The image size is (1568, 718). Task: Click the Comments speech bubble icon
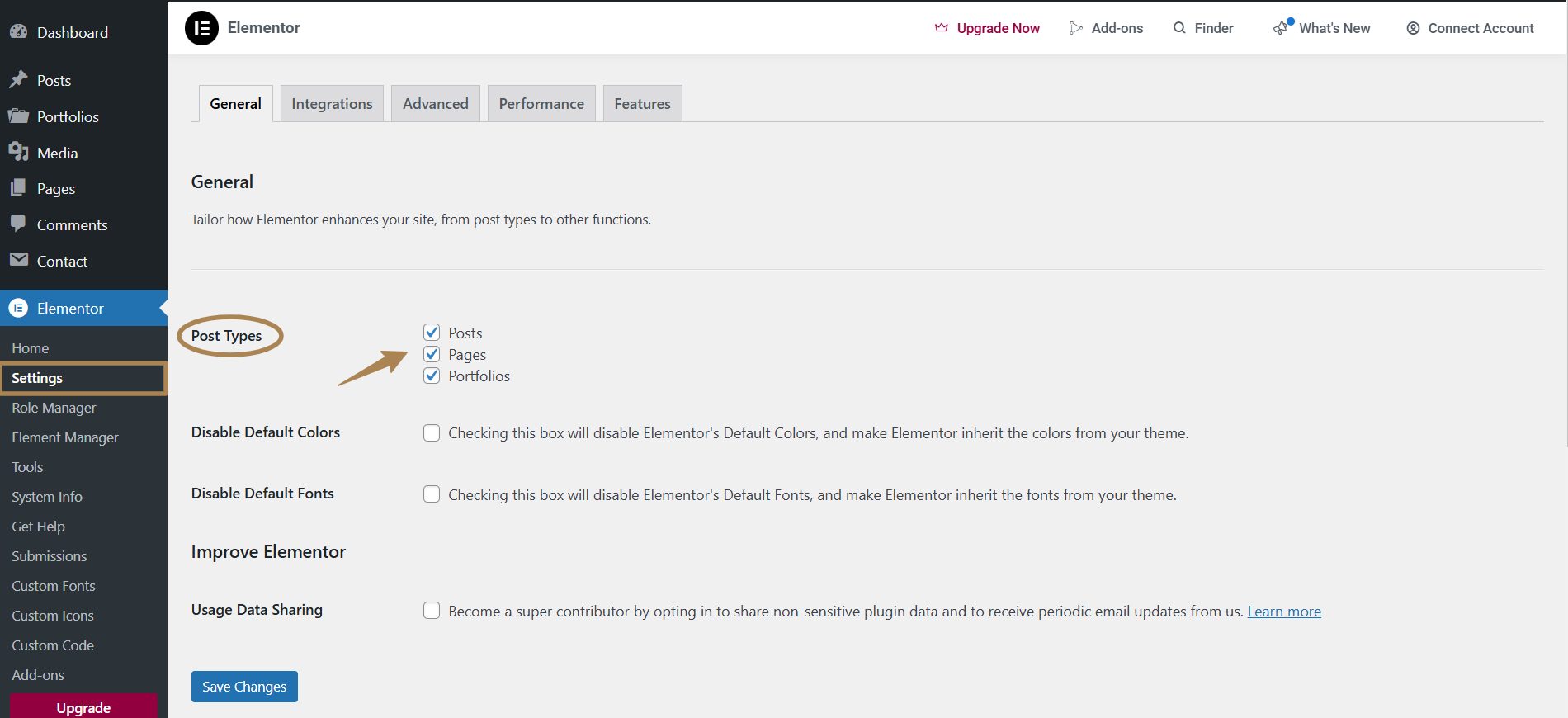18,224
